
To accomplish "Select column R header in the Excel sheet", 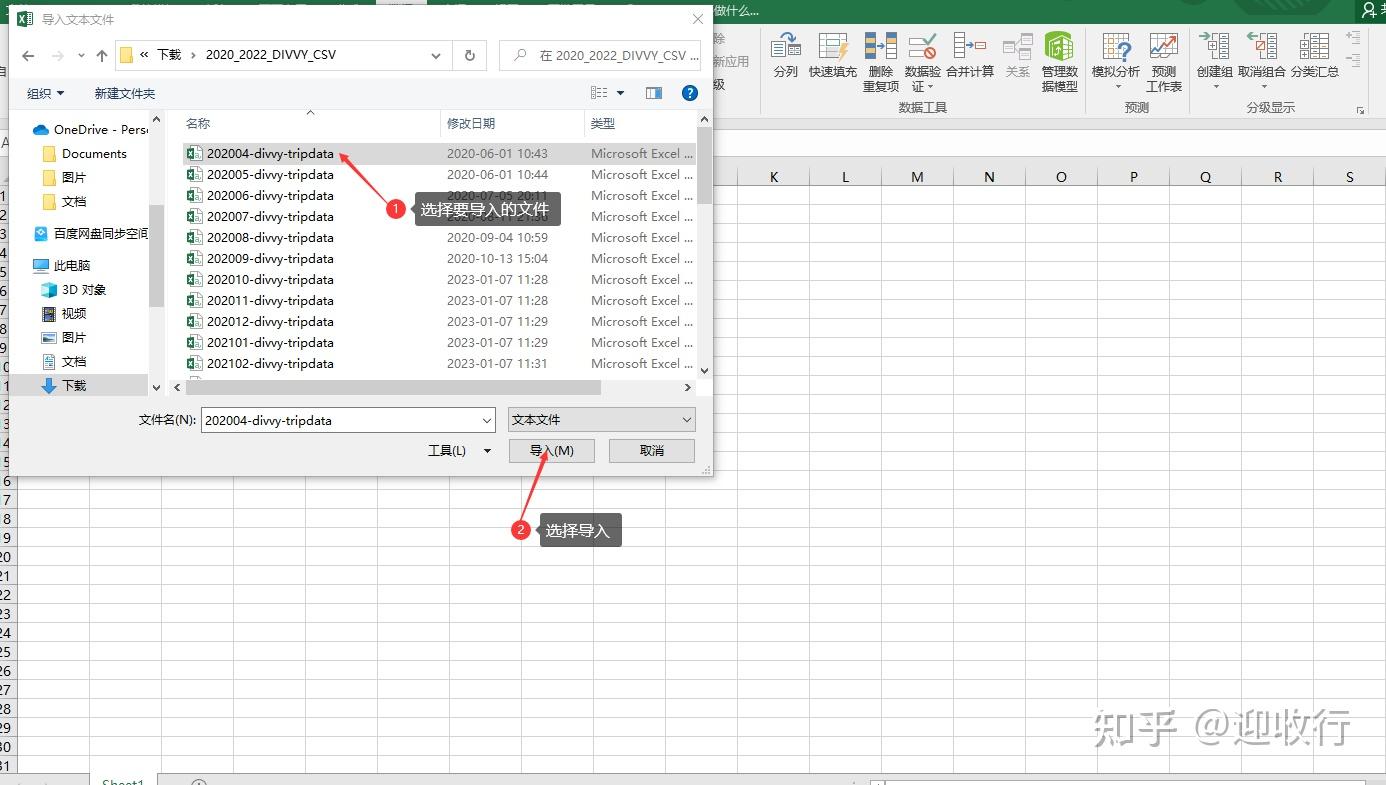I will 1277,177.
